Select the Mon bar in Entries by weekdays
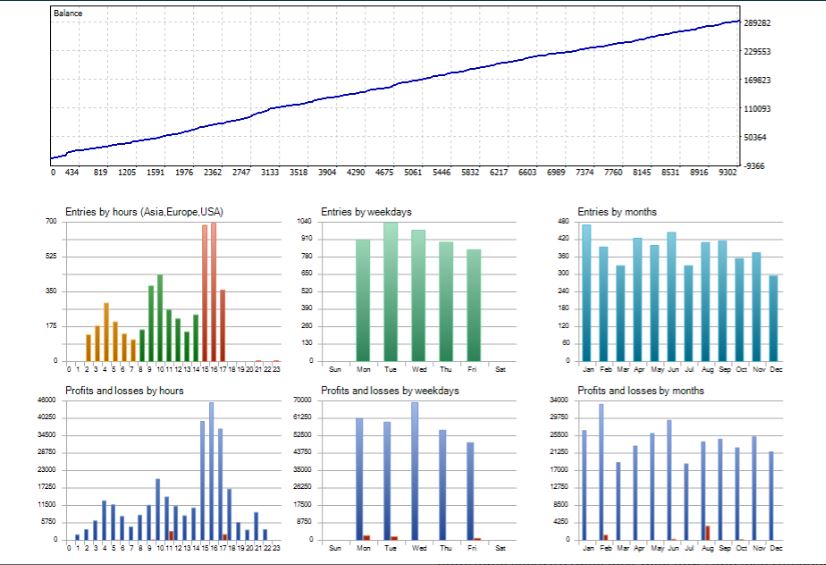Screen dimensions: 826x565 point(363,300)
